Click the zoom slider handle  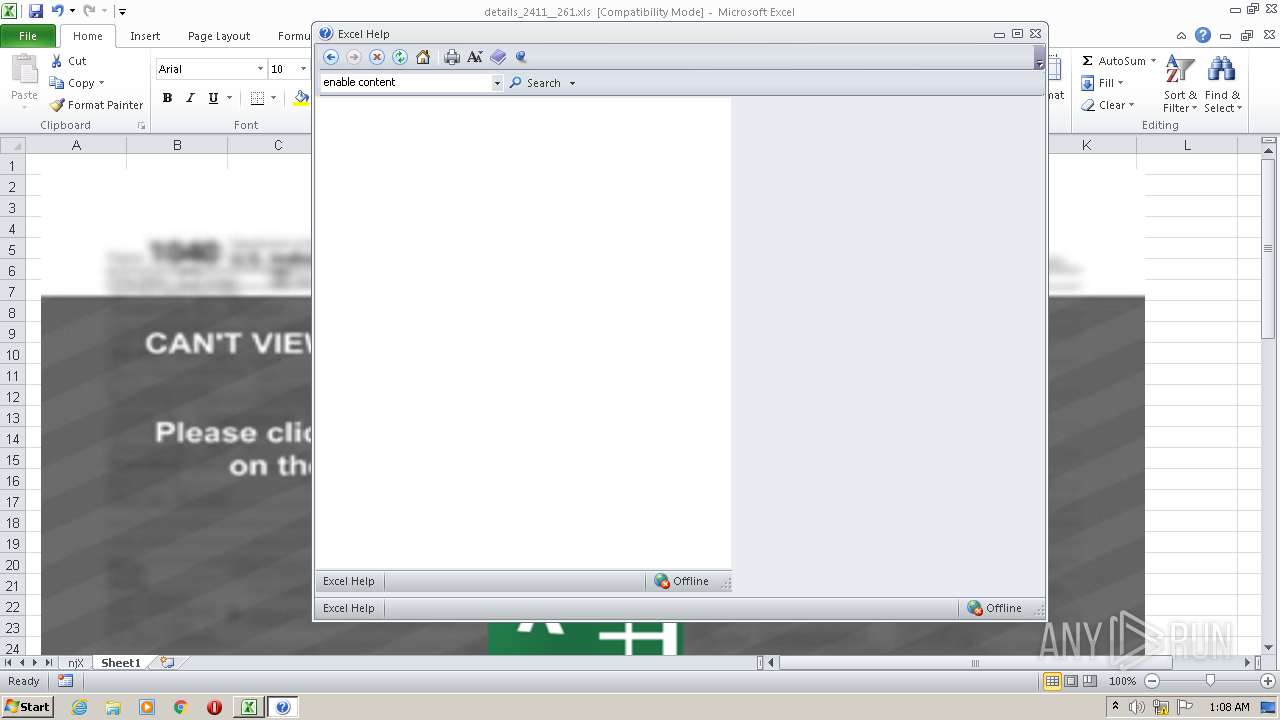(1210, 681)
